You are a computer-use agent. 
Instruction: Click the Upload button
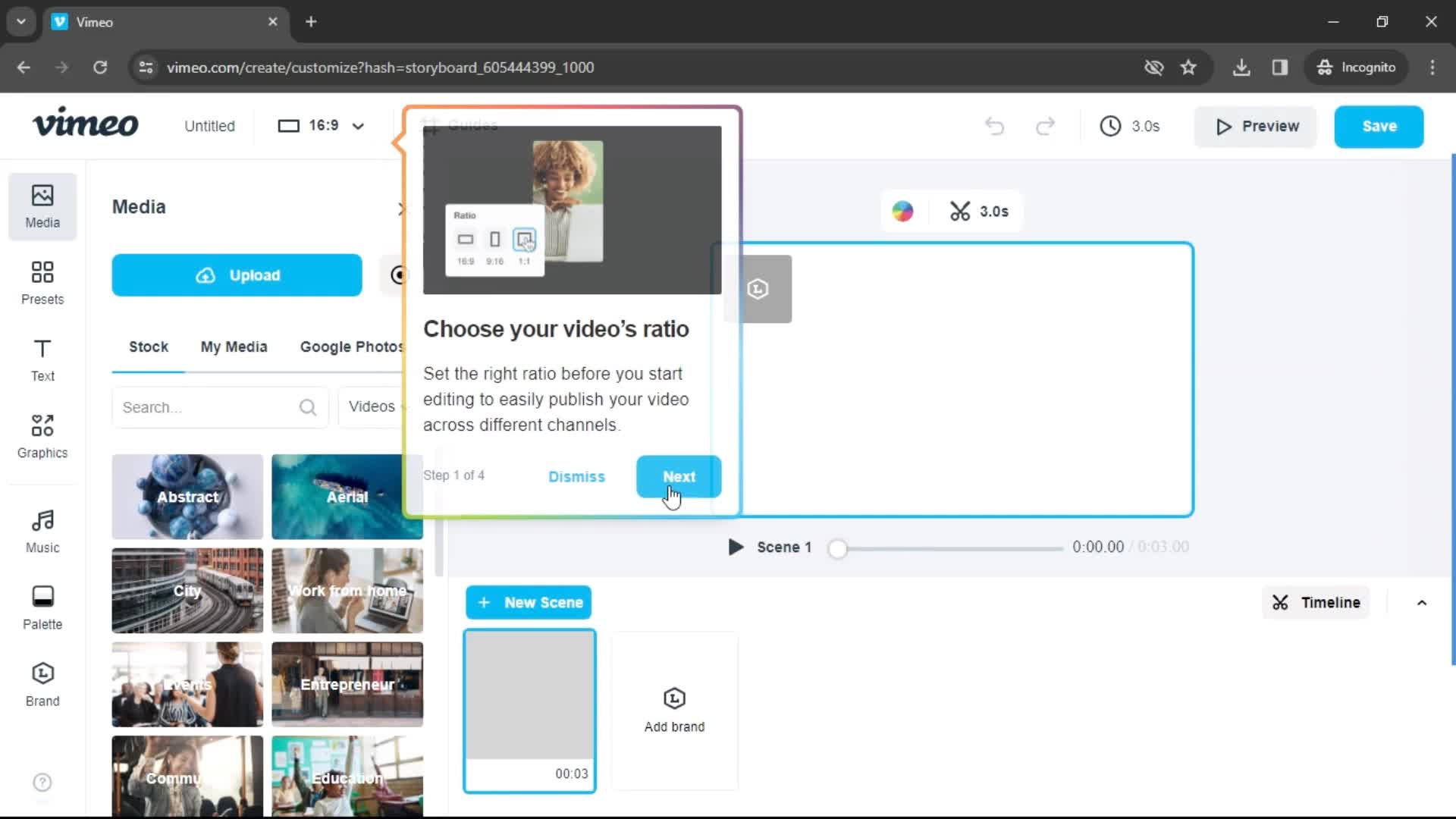pyautogui.click(x=237, y=275)
